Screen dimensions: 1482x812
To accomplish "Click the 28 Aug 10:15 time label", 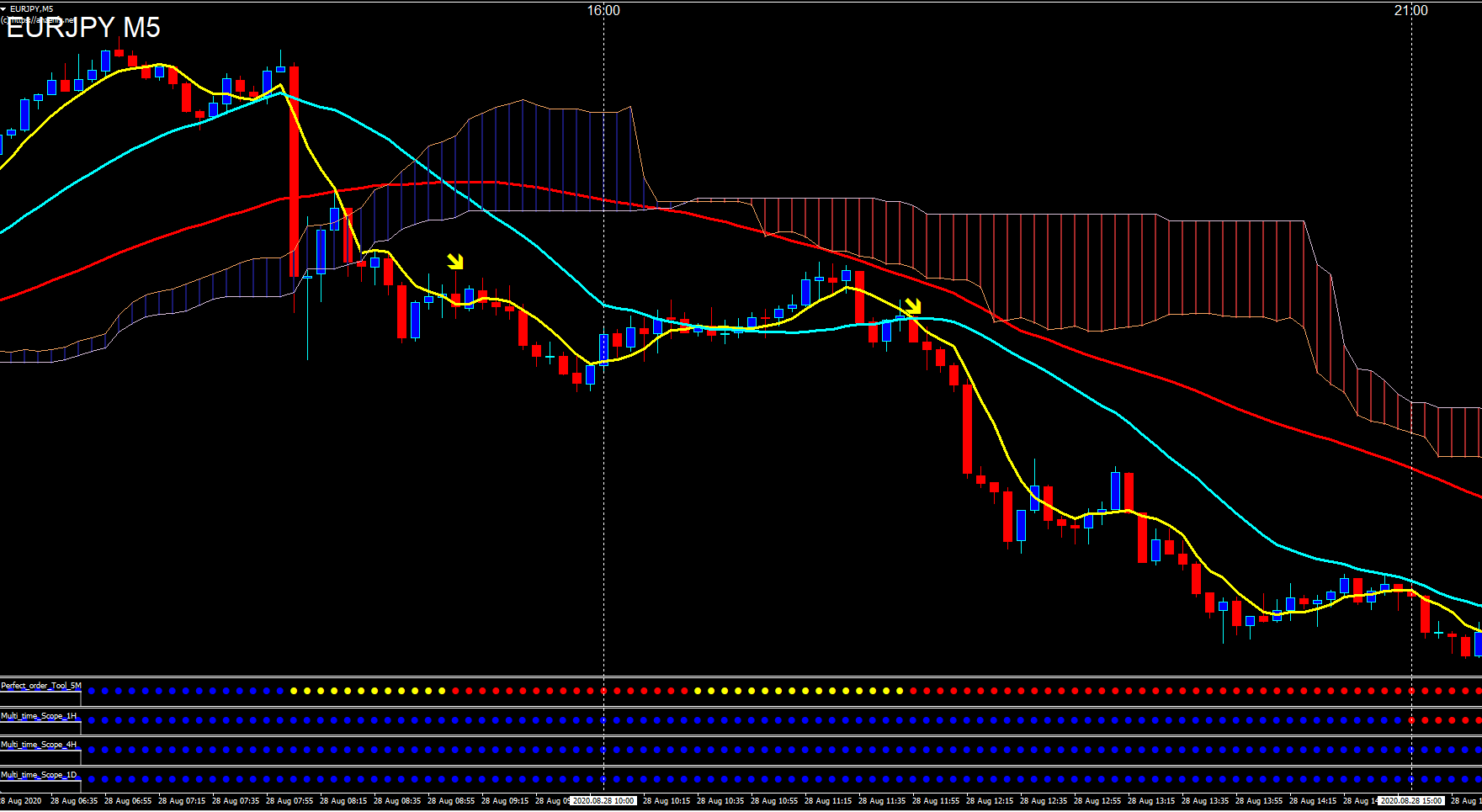I will coord(667,801).
